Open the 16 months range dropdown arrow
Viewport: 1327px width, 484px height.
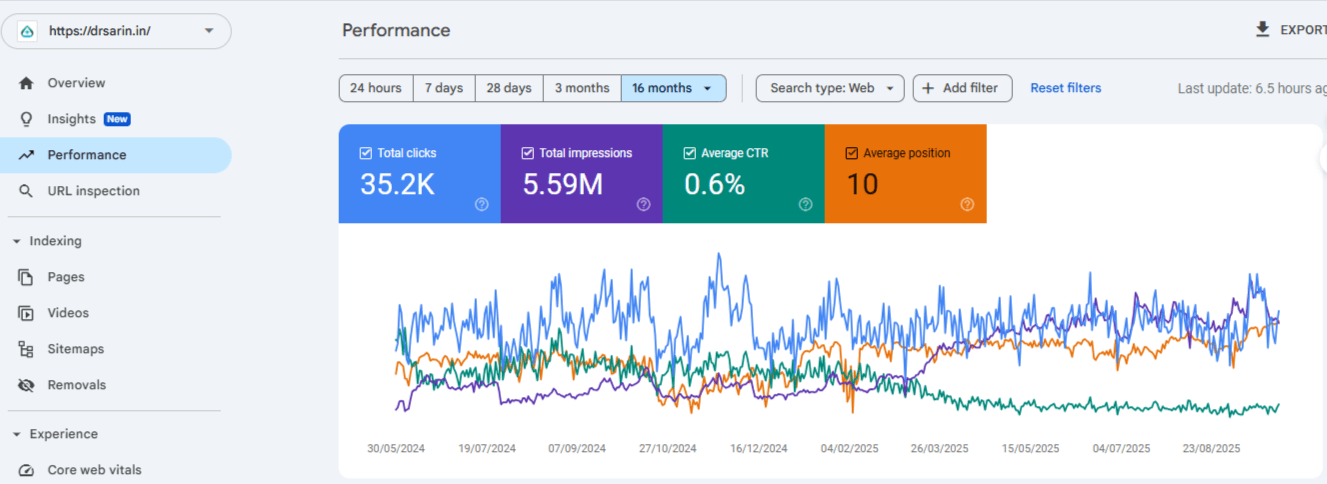[x=708, y=88]
